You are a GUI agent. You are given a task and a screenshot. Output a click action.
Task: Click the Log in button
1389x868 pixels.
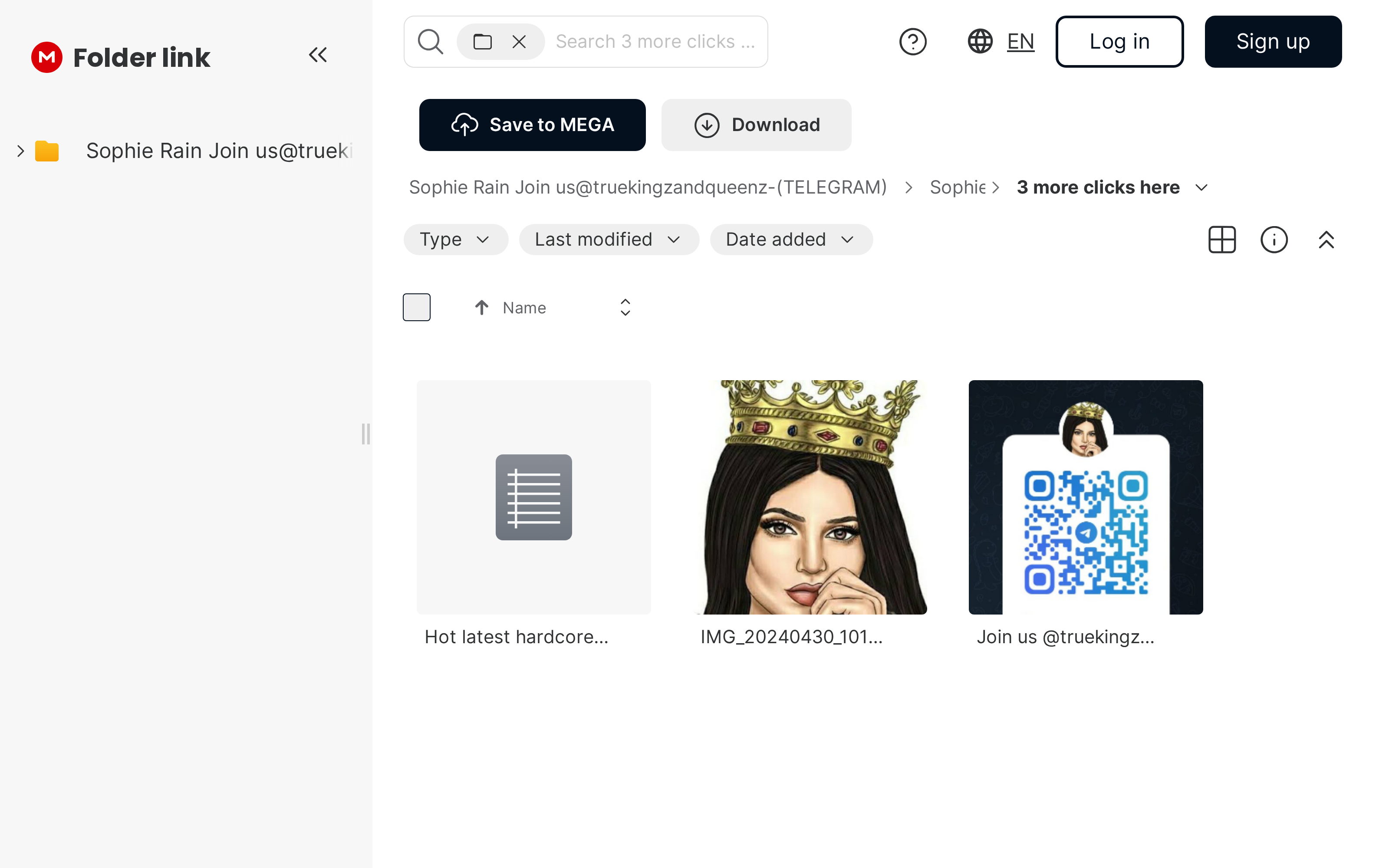pos(1119,42)
